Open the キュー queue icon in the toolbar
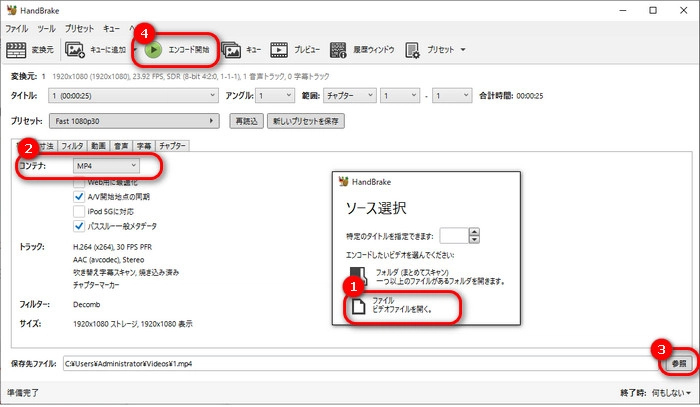This screenshot has width=700, height=407. coord(231,50)
